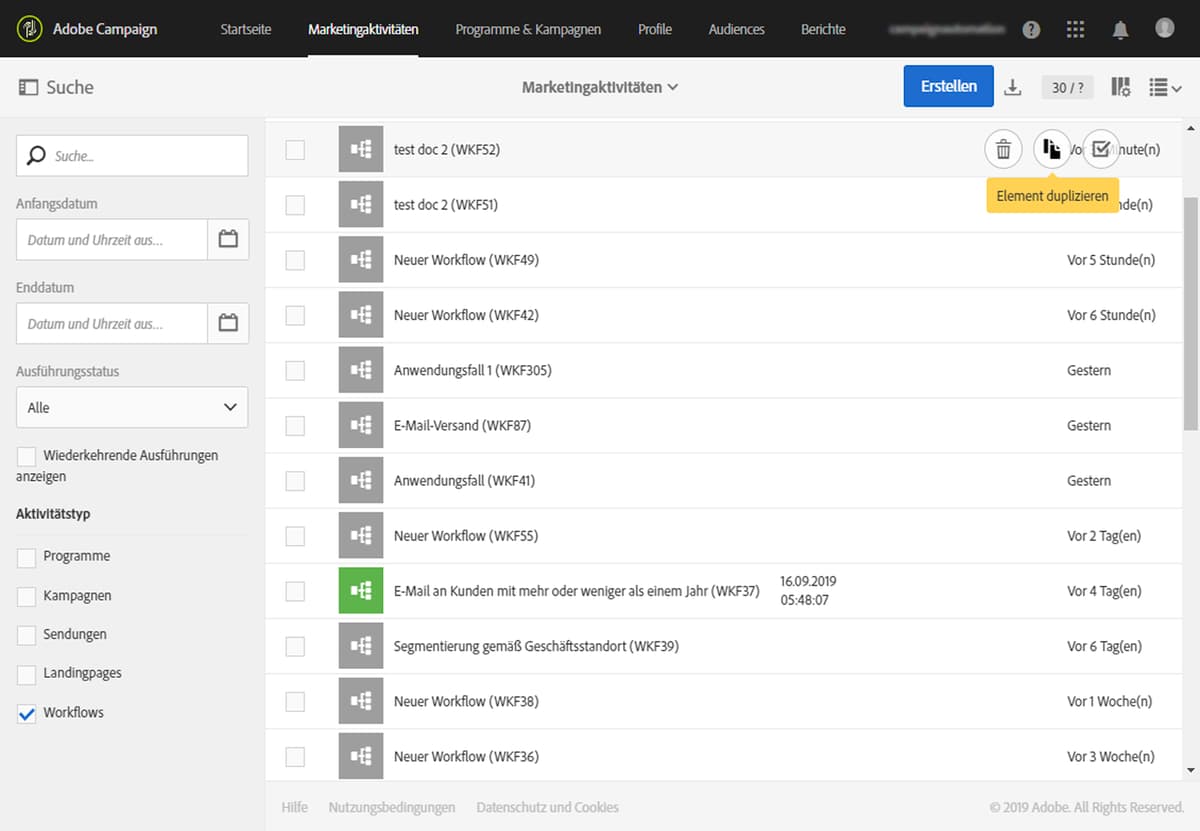Switch to the Programme & Kampagnen tab
Viewport: 1200px width, 831px height.
click(528, 29)
